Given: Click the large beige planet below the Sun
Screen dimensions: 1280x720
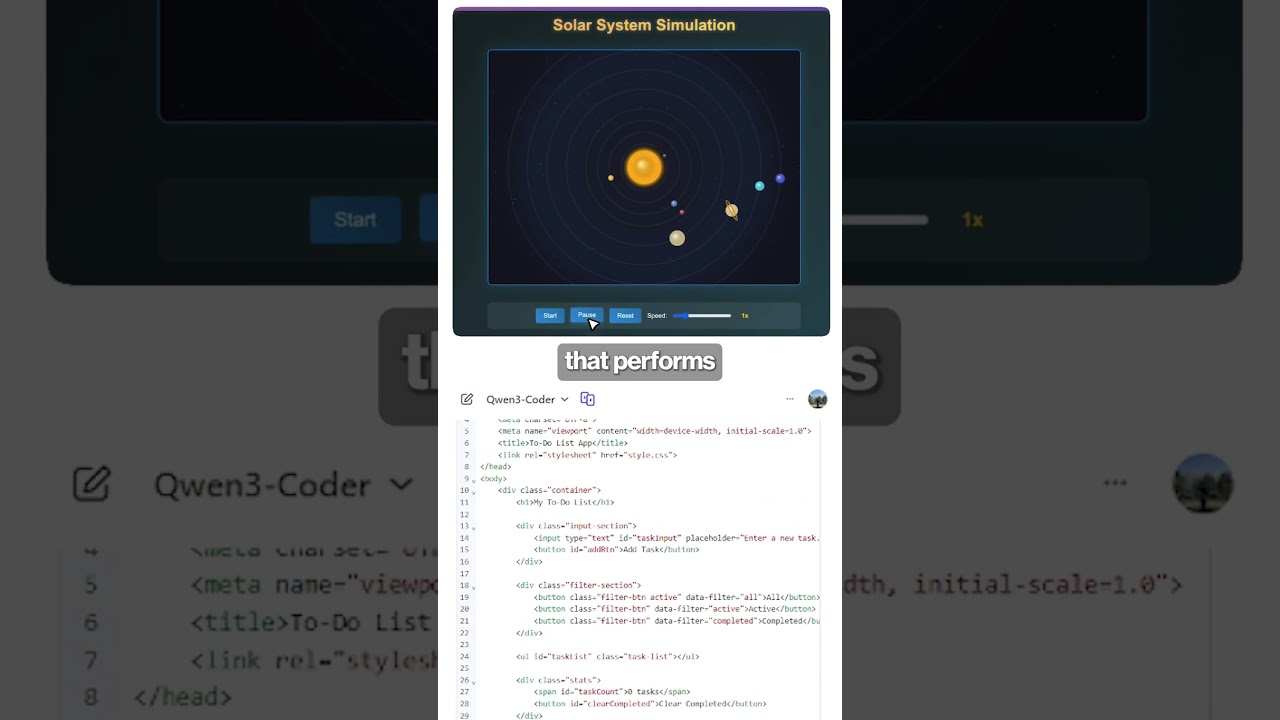Looking at the screenshot, I should click(677, 238).
